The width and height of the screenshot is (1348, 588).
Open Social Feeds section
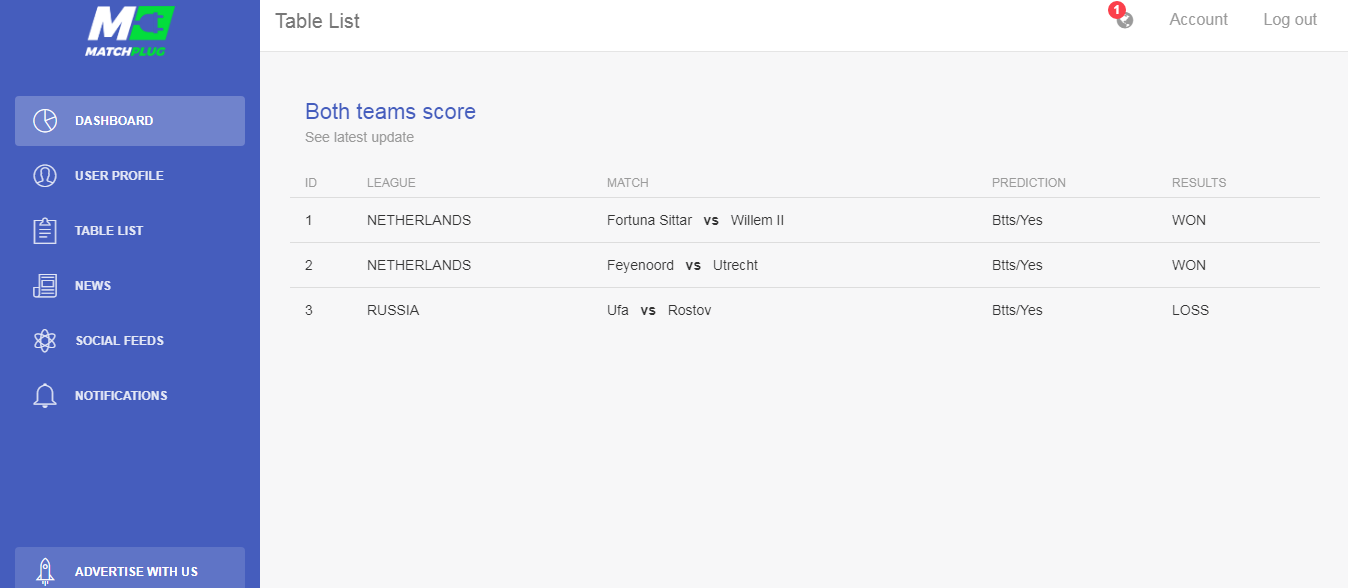[x=119, y=341]
